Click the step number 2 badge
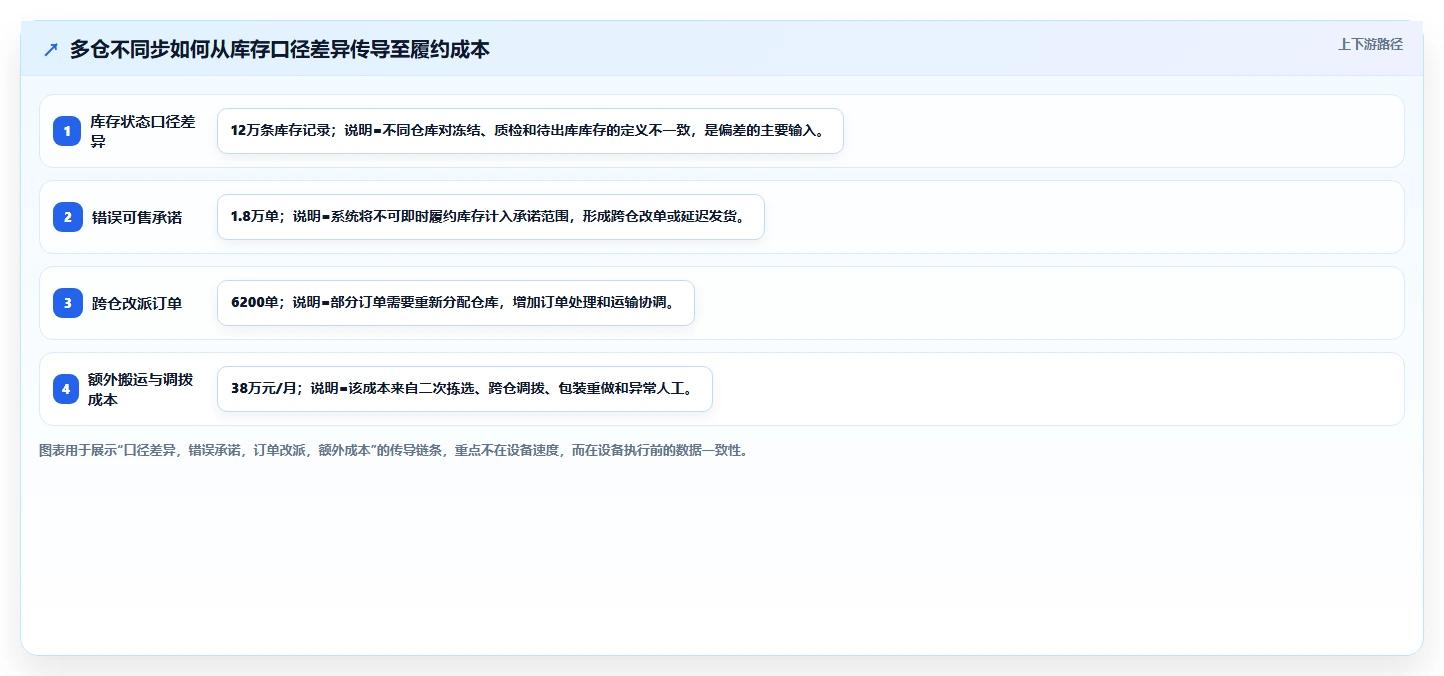 point(67,217)
